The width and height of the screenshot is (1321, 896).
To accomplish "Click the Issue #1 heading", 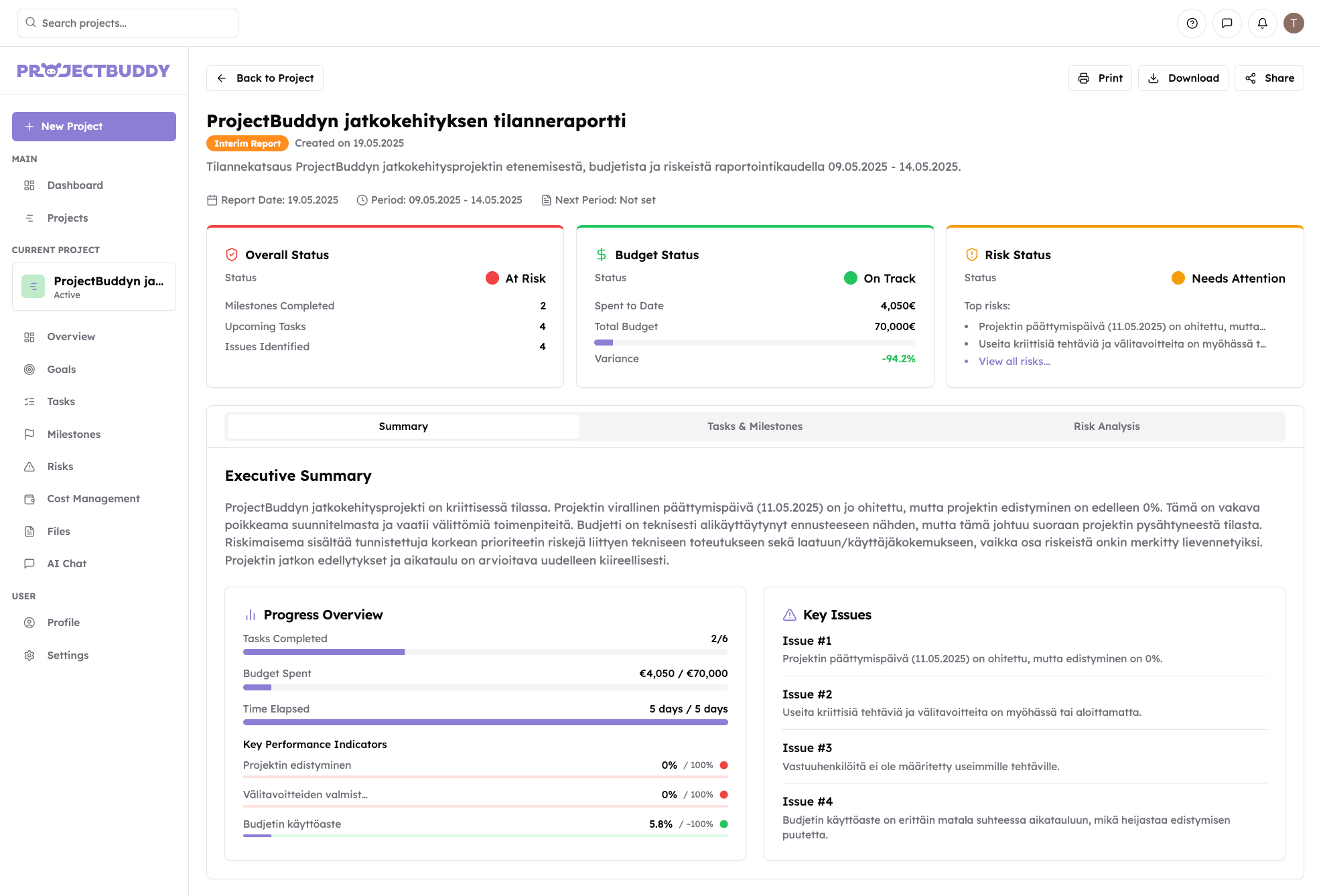I will (x=807, y=642).
